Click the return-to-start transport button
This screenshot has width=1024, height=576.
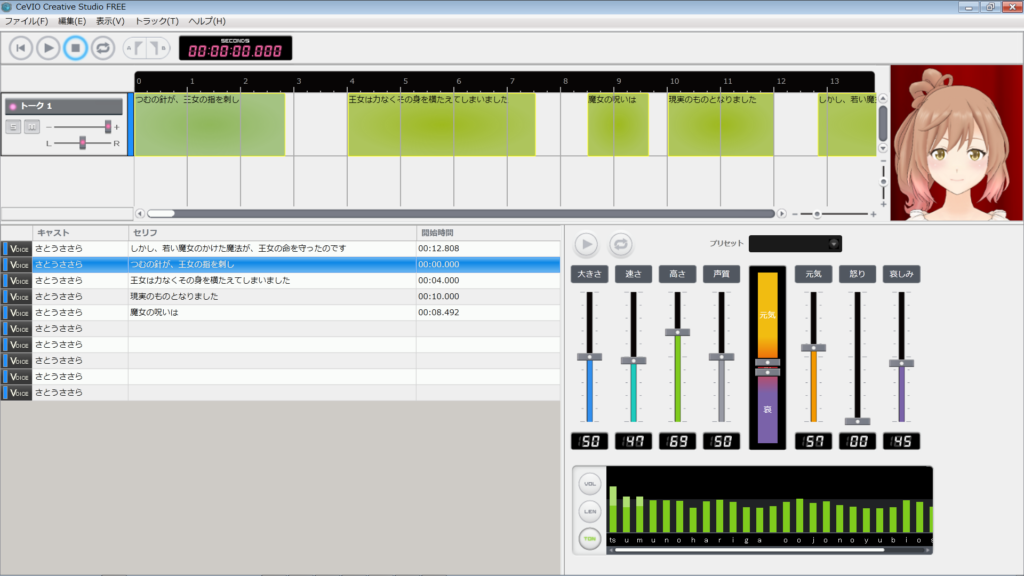(x=21, y=48)
